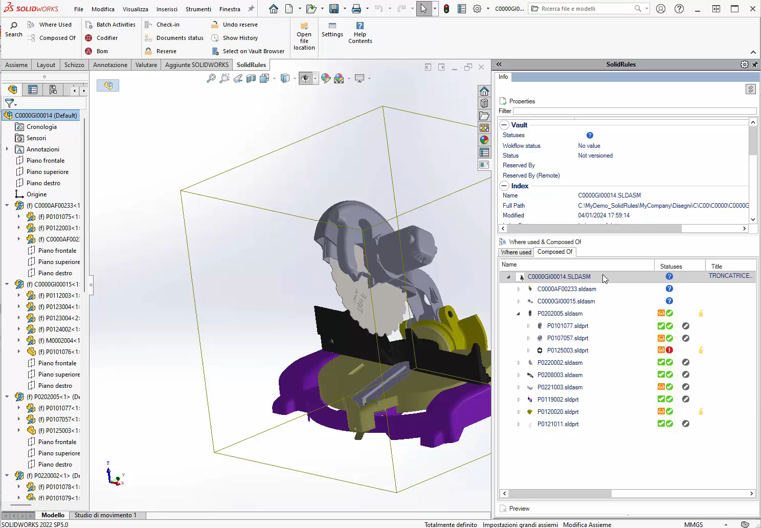Switch to the Assieme ribbon tab

coord(17,65)
